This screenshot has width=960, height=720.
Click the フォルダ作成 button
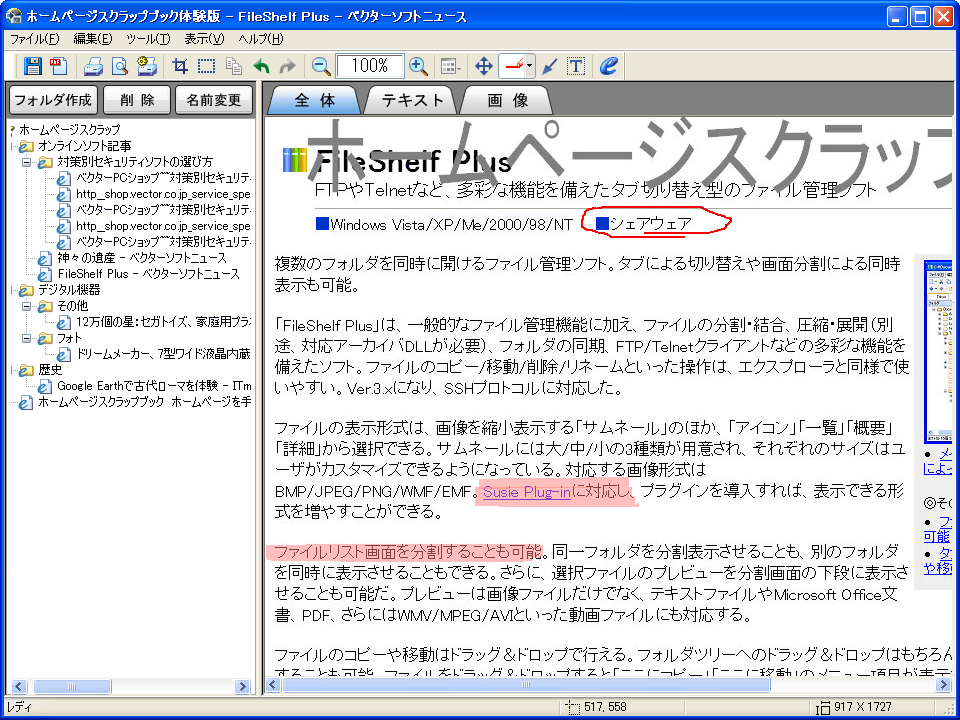click(x=53, y=100)
